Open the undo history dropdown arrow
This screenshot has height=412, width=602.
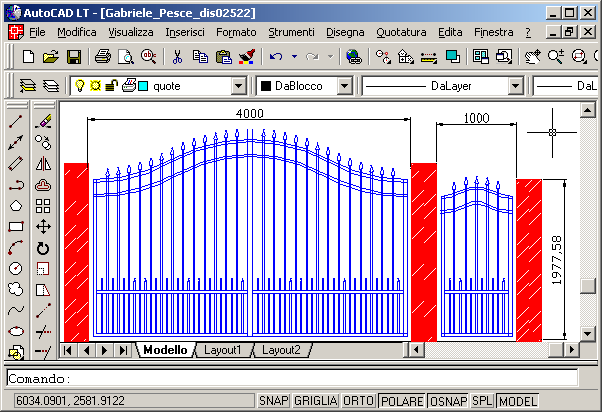tap(294, 57)
